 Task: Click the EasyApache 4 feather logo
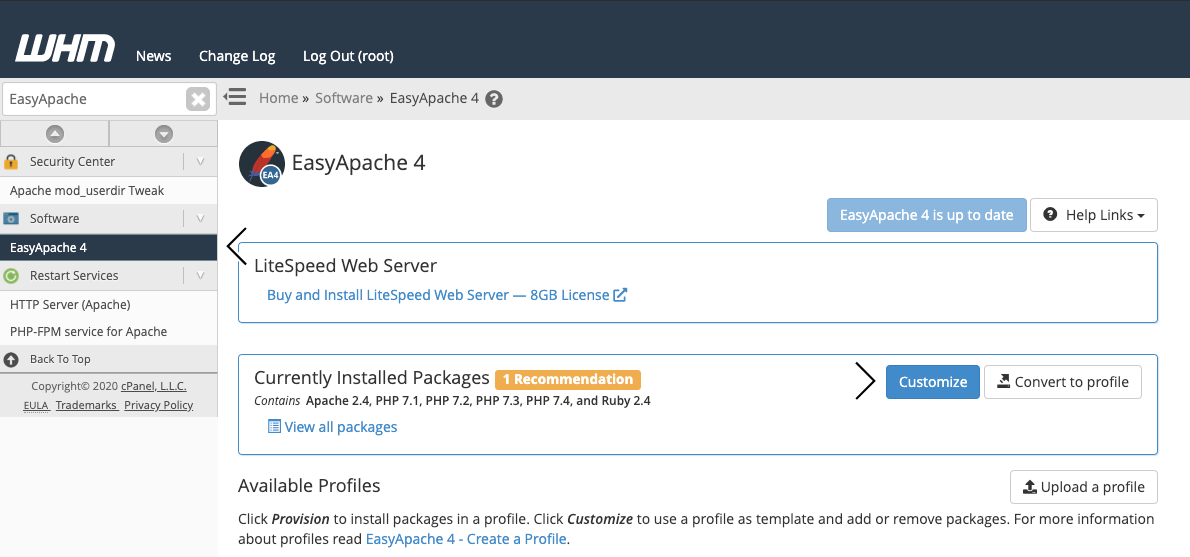point(262,163)
